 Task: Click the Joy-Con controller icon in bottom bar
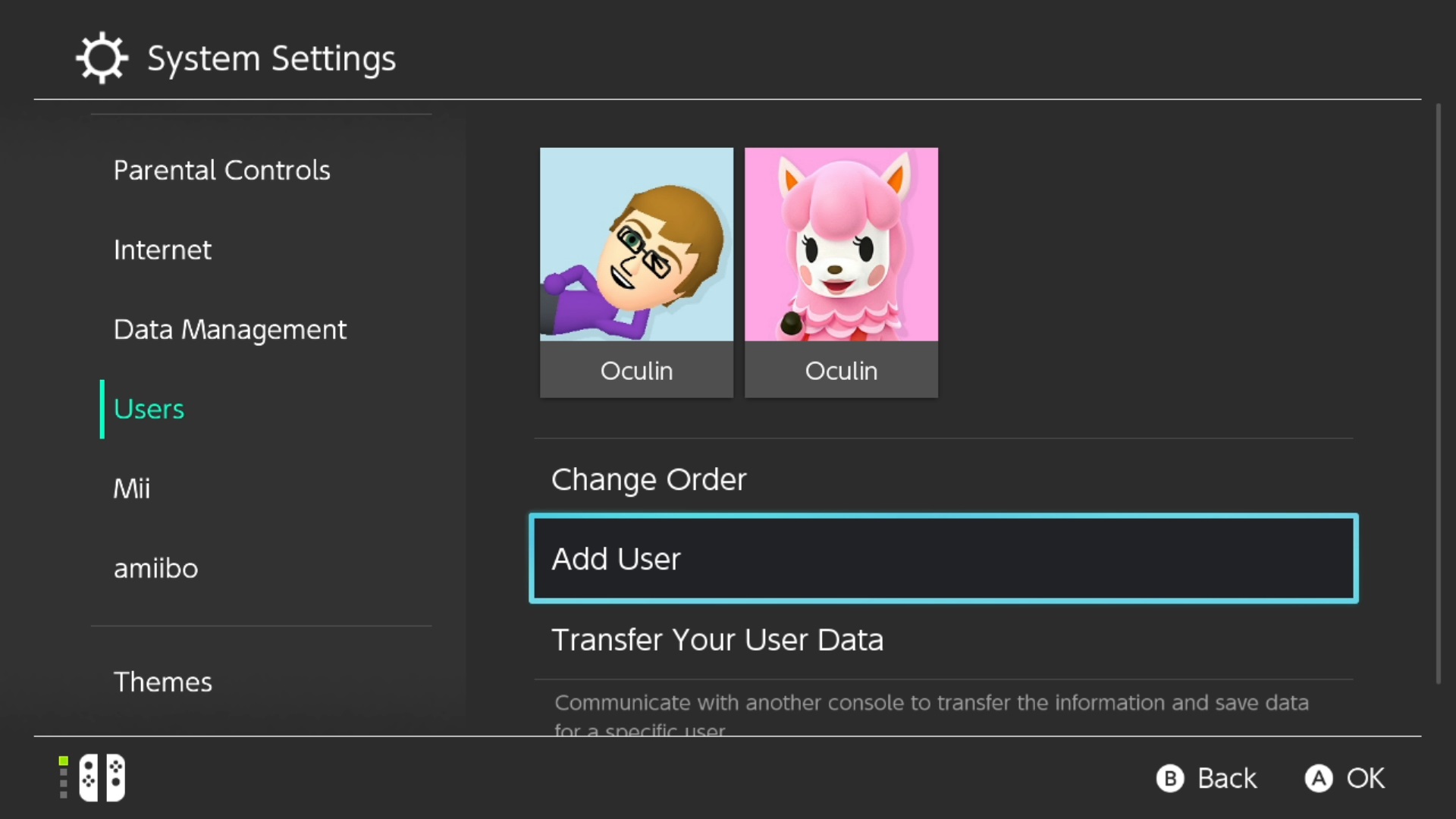click(102, 777)
